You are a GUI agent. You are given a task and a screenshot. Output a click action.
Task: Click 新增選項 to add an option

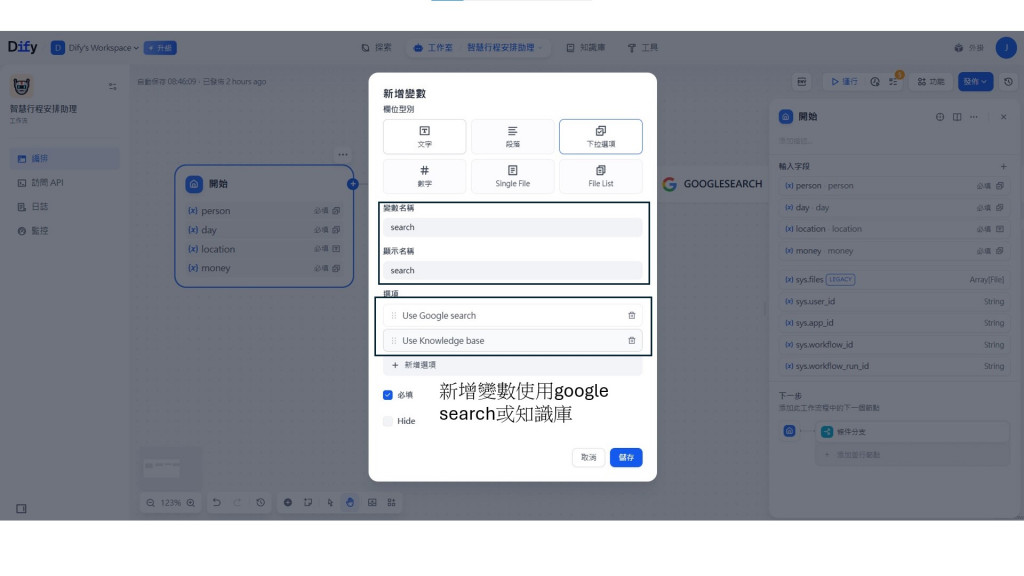click(x=513, y=365)
